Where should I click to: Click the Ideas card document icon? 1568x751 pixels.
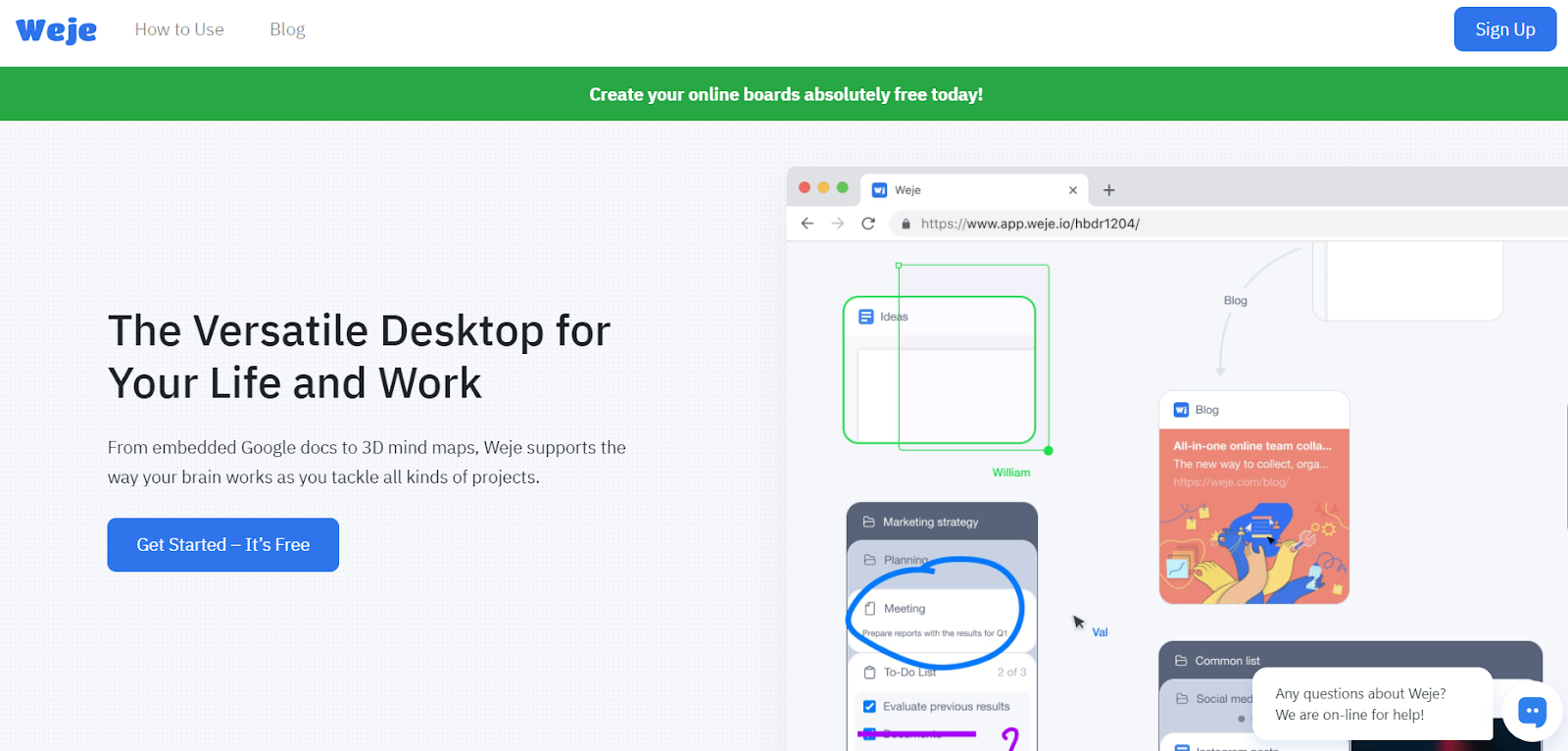(x=866, y=317)
